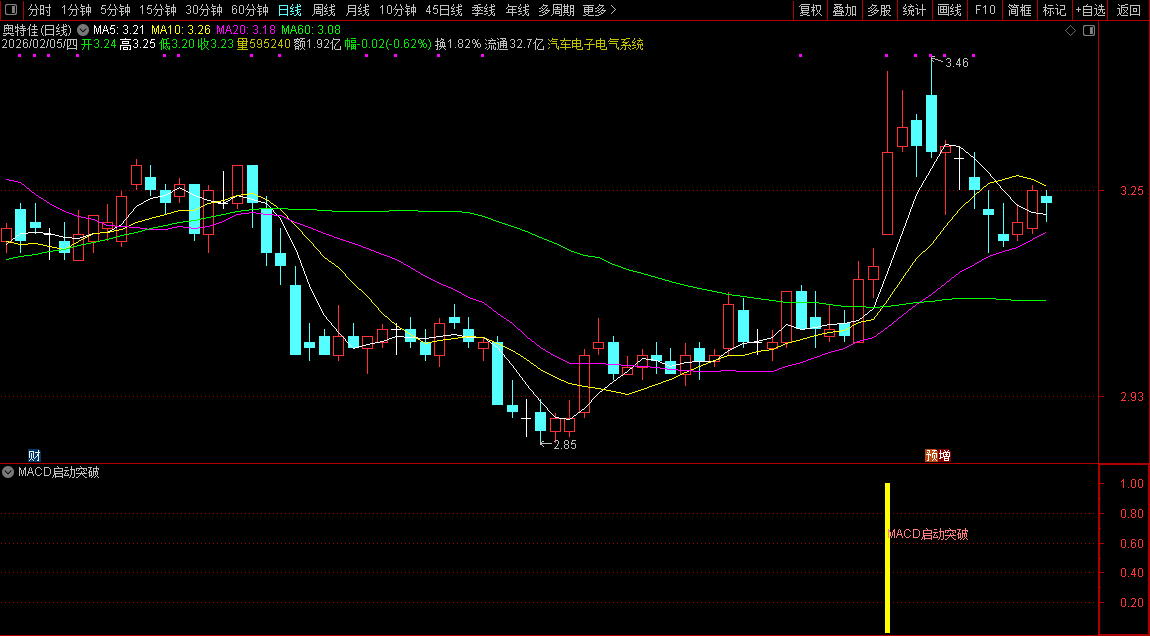The image size is (1150, 636).
Task: Toggle the right side panel icon
Action: (1089, 31)
